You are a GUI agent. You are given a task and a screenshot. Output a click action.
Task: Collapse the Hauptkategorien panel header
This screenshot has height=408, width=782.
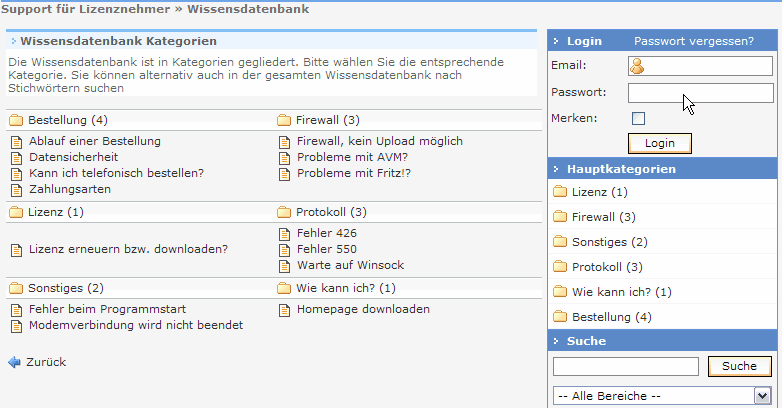(x=557, y=170)
